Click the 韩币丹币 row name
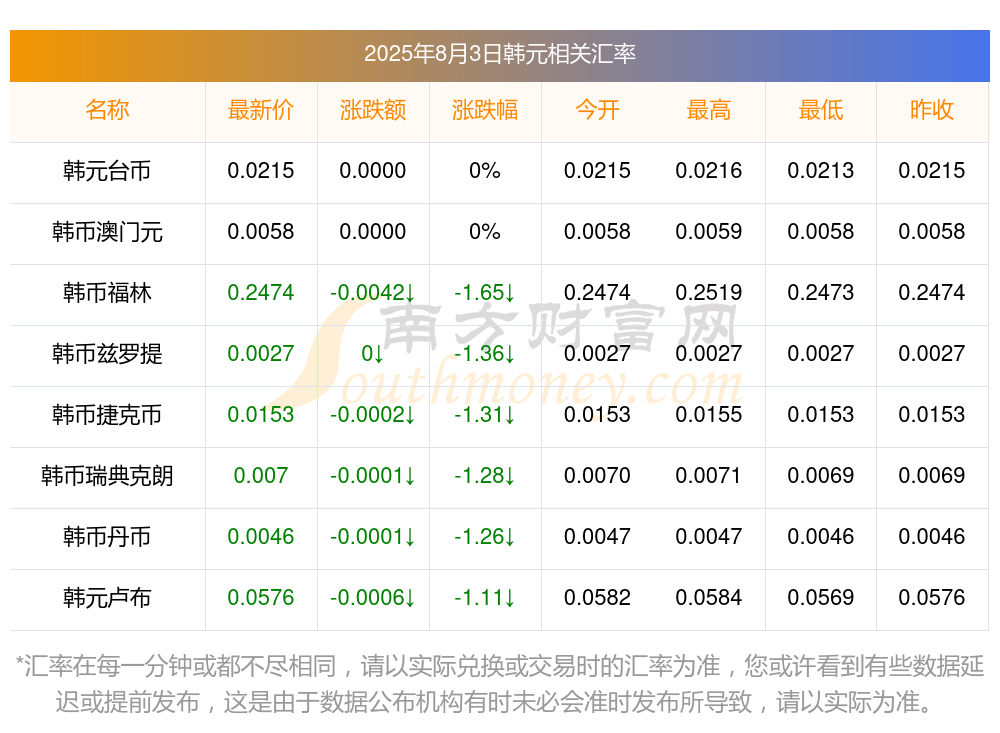Image resolution: width=1000 pixels, height=733 pixels. (x=107, y=537)
